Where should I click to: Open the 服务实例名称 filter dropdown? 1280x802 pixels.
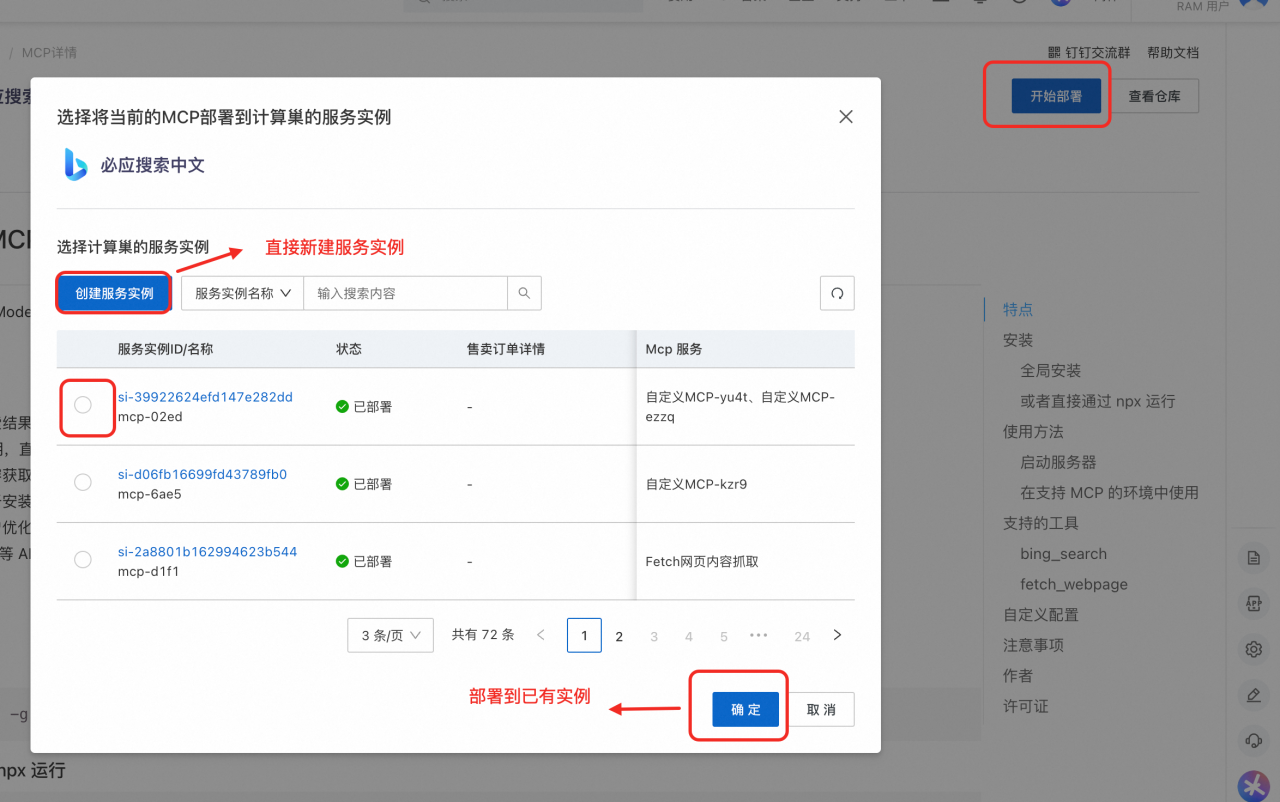pyautogui.click(x=242, y=294)
